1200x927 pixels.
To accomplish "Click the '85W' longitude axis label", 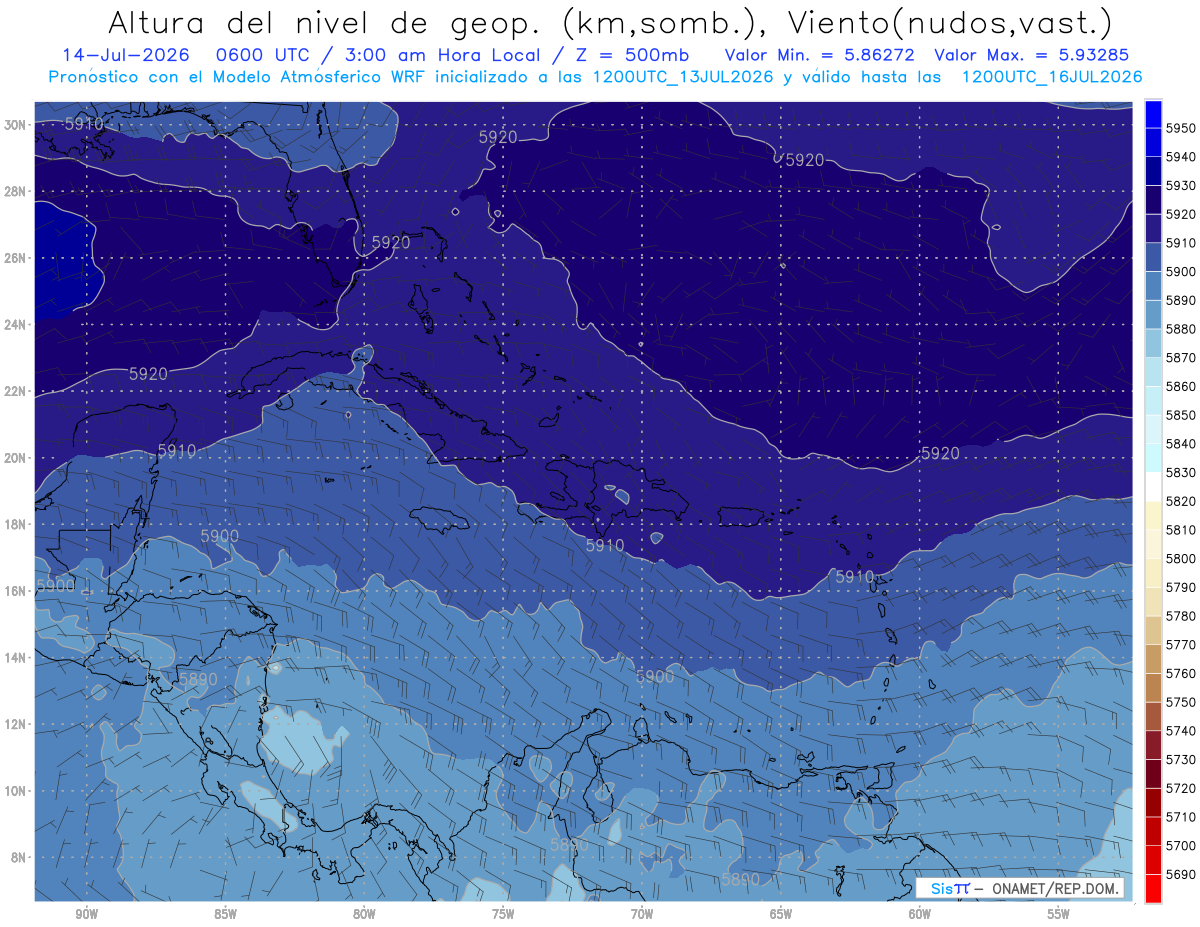I will point(225,914).
